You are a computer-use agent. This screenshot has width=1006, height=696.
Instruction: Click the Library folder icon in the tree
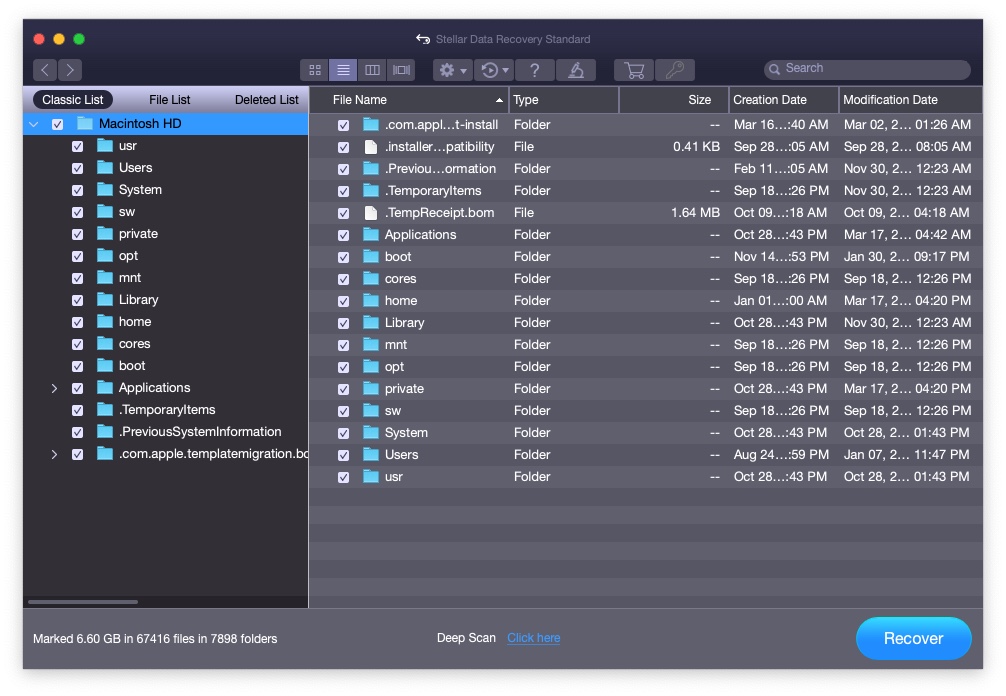105,300
